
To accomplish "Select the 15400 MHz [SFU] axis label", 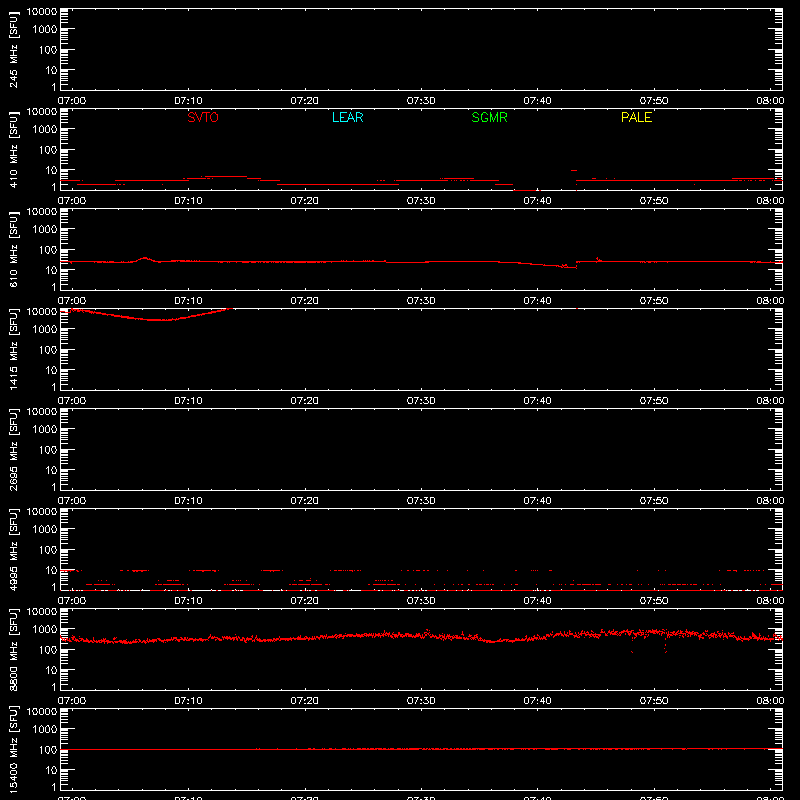I will [13, 749].
